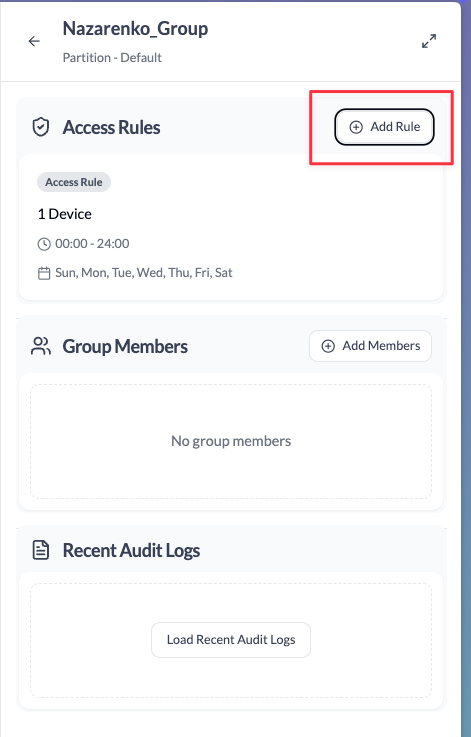The width and height of the screenshot is (471, 737).
Task: Click the shield icon beside Access Rules
Action: click(x=41, y=127)
